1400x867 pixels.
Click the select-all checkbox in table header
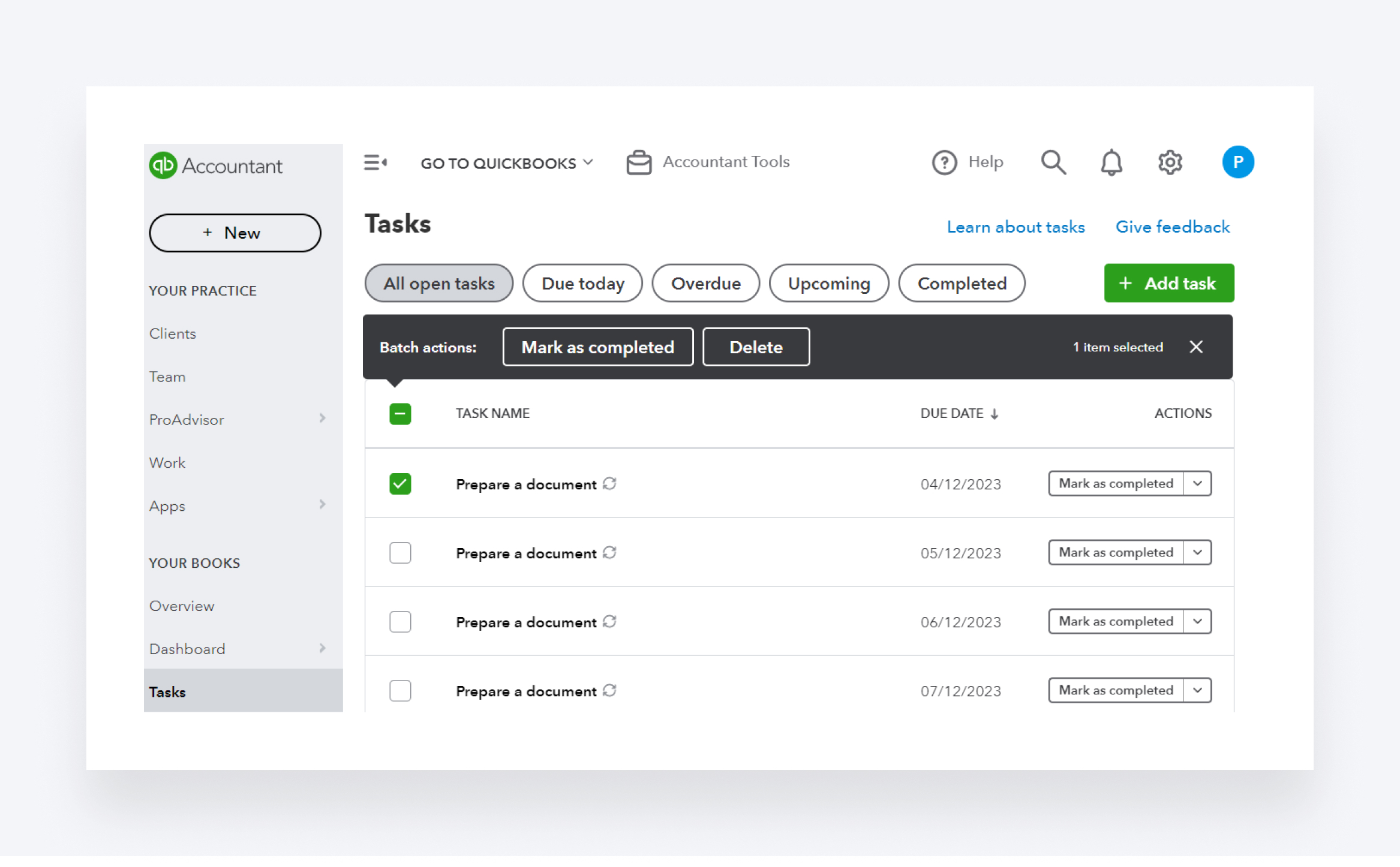[x=400, y=413]
